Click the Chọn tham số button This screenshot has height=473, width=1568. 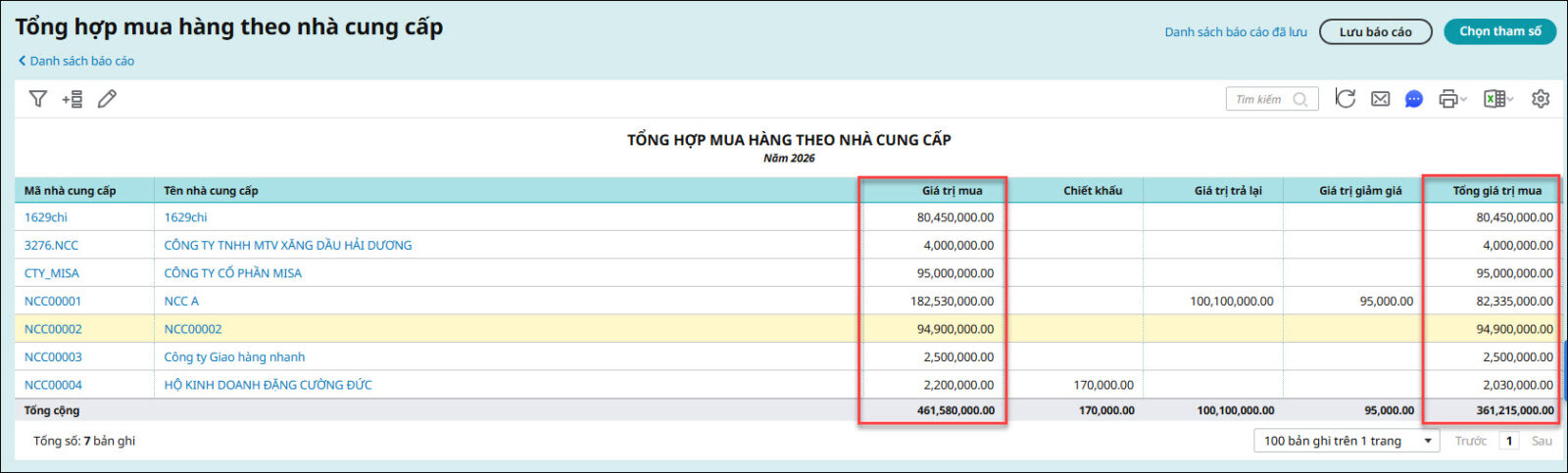coord(1499,31)
